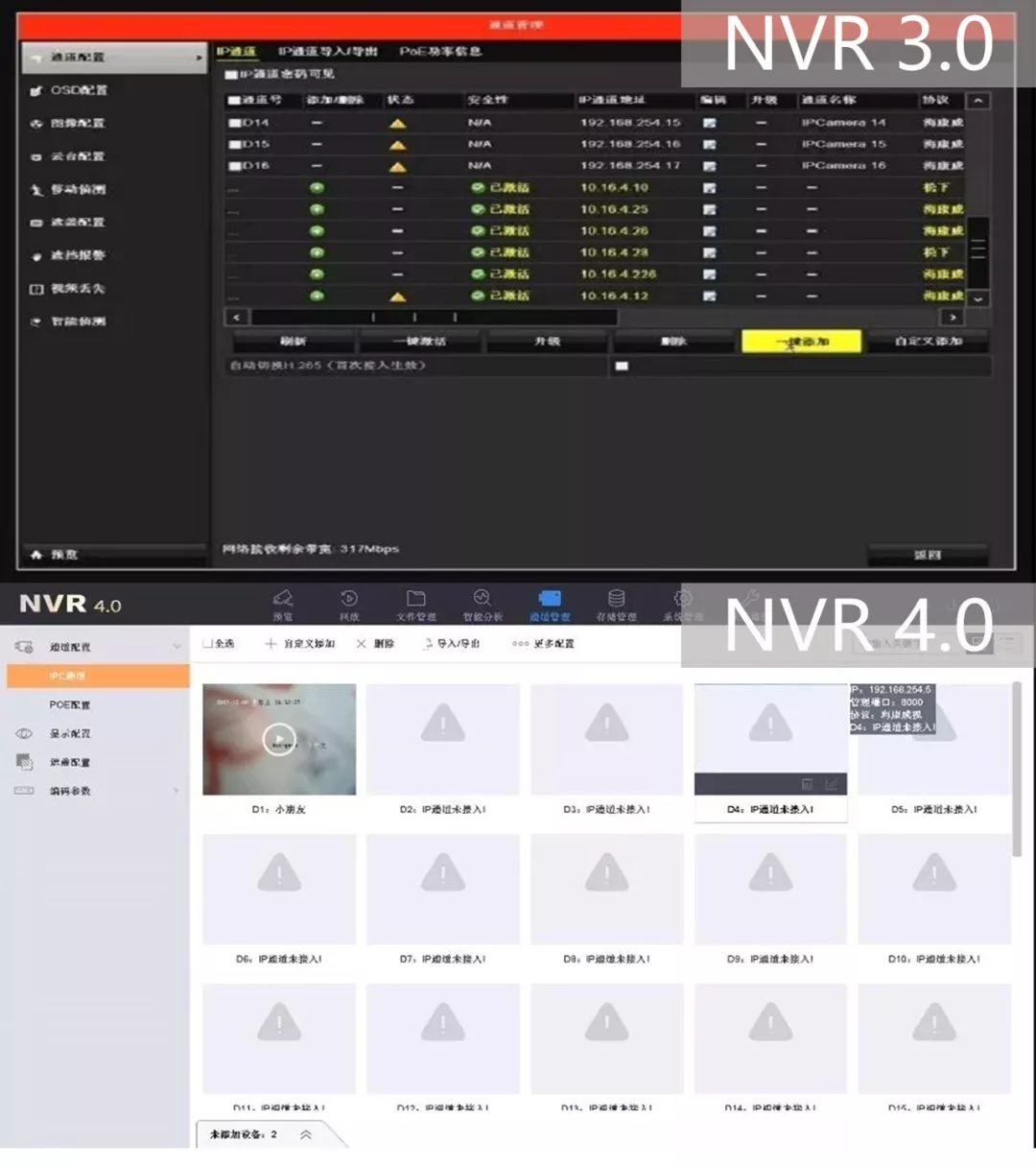Screen dimensions: 1036x1166
Task: Click the green add icon for 10.16.4.226
Action: pos(317,274)
